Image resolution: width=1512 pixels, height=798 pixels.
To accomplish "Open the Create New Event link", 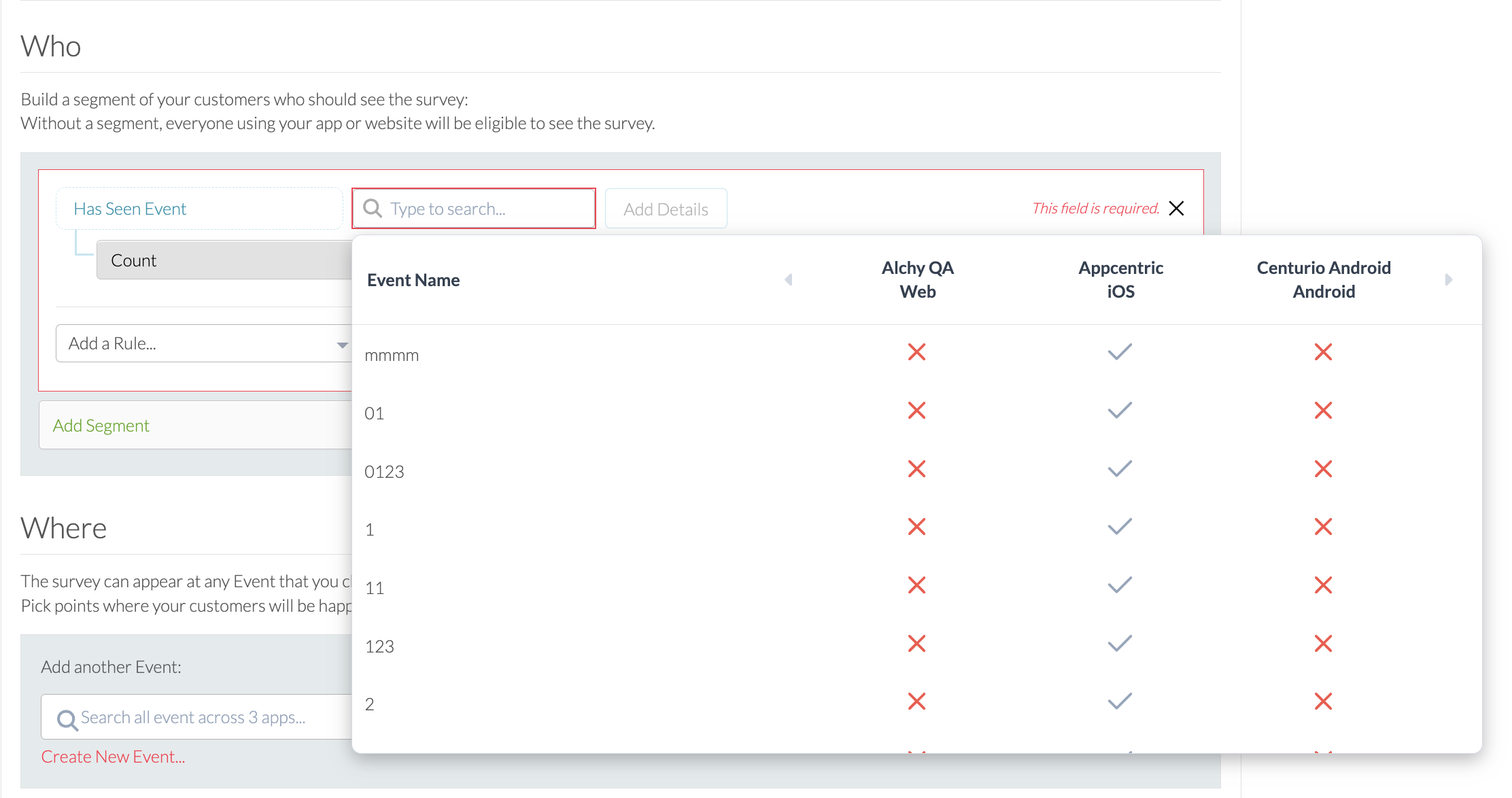I will point(113,757).
